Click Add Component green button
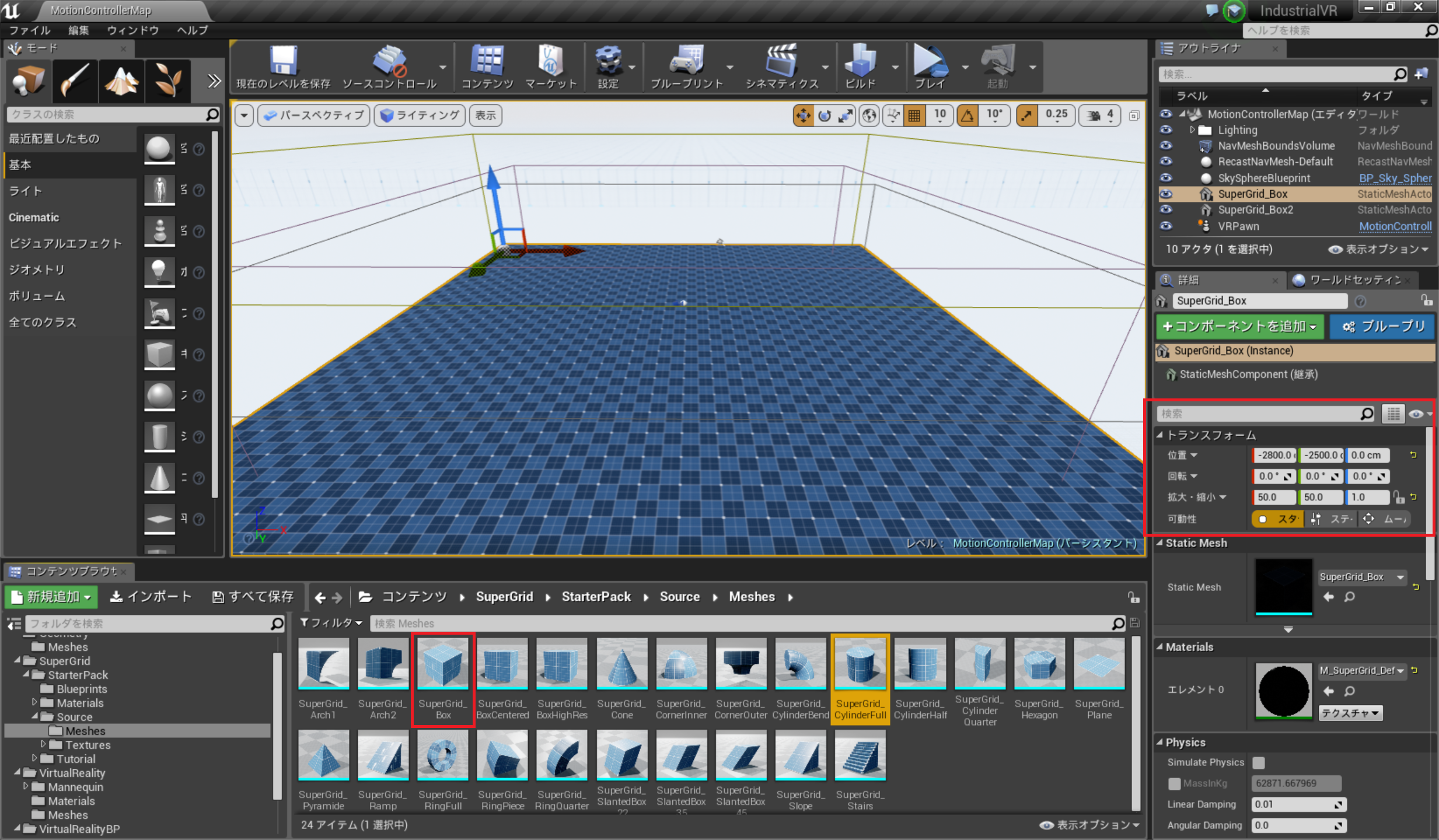The image size is (1439, 840). 1240,327
